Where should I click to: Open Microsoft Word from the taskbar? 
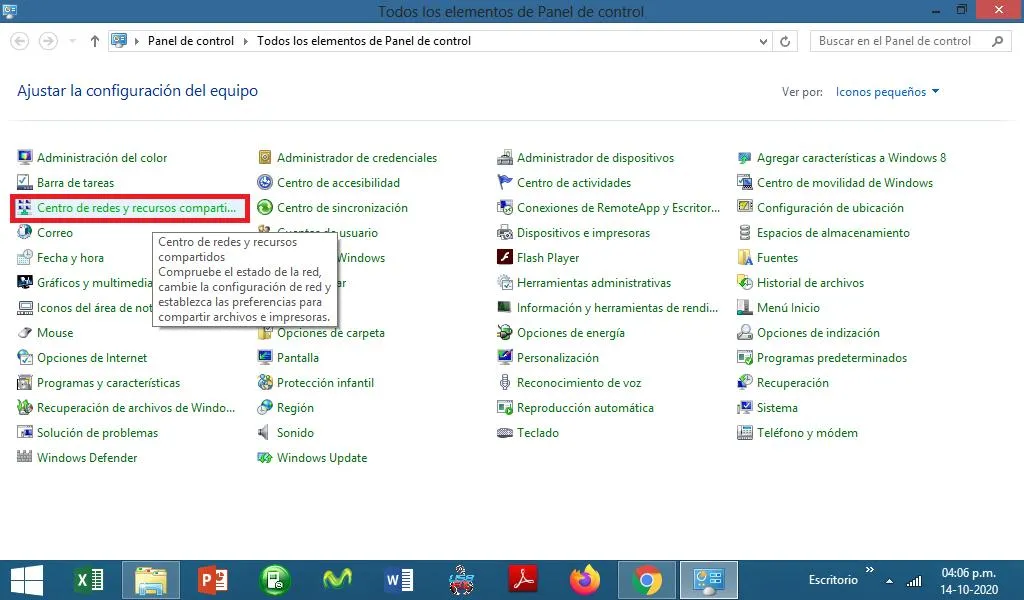pos(398,580)
